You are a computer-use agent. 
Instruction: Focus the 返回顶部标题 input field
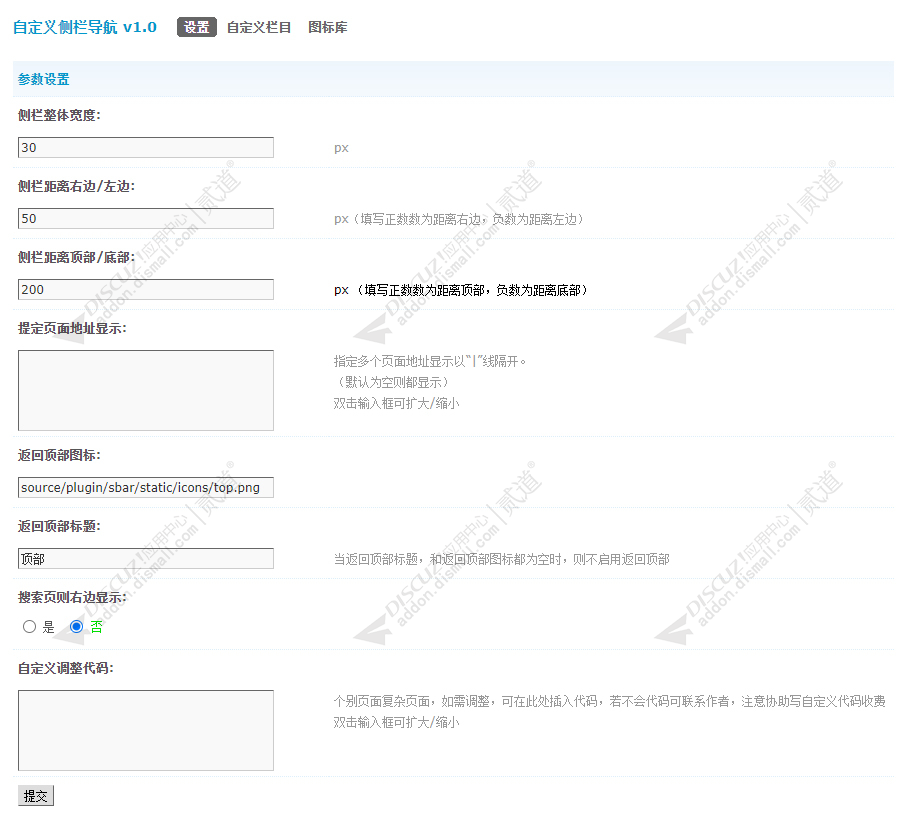146,559
